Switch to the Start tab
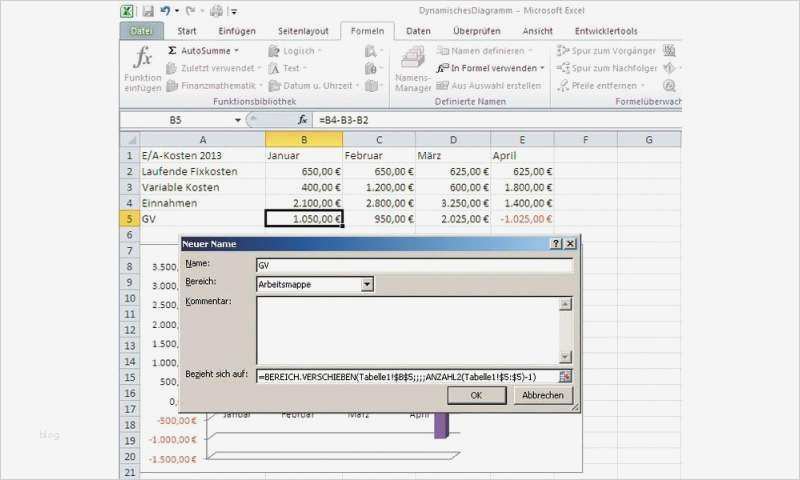Viewport: 800px width, 480px height. [187, 31]
